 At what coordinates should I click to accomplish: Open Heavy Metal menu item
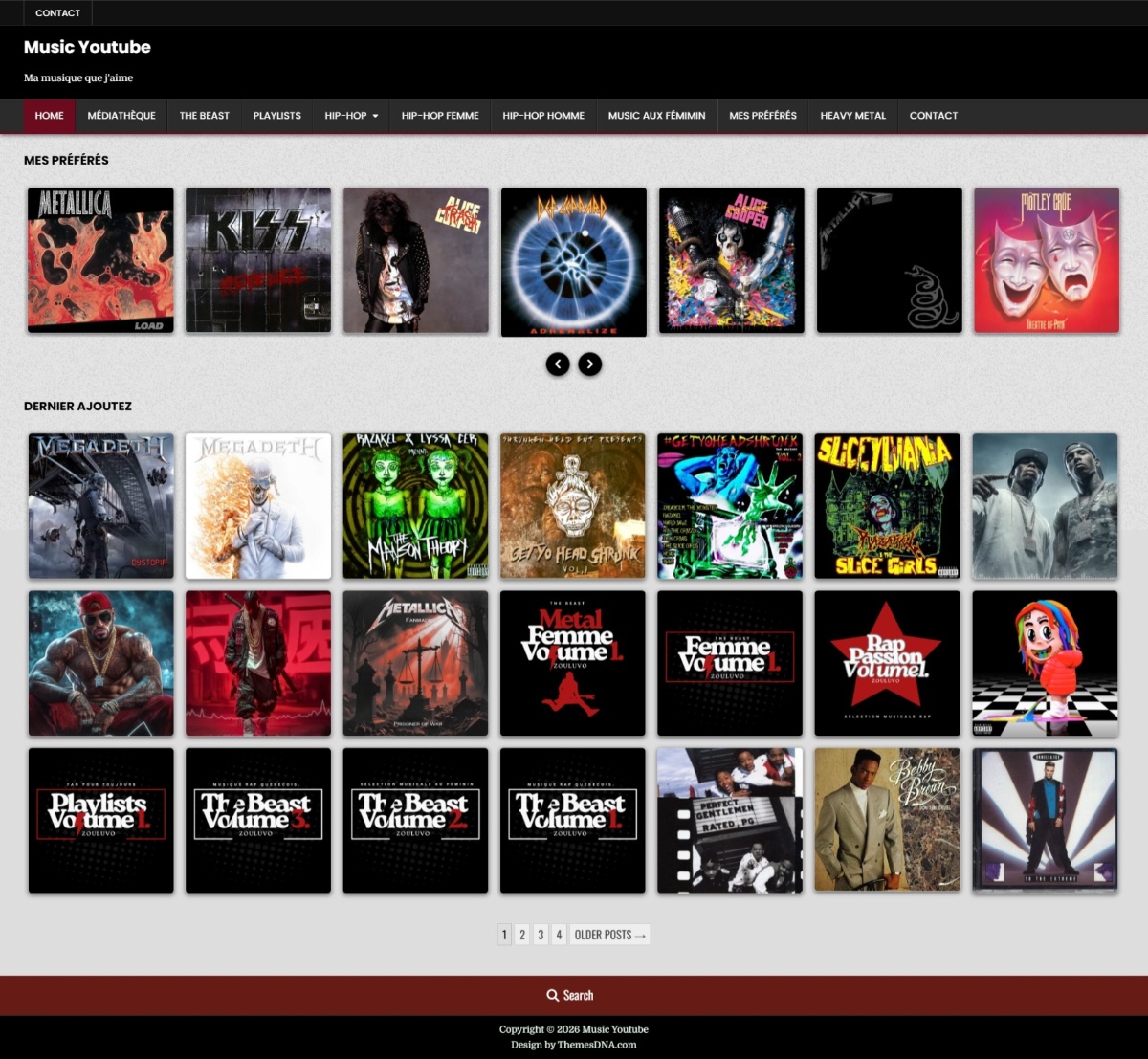click(853, 116)
